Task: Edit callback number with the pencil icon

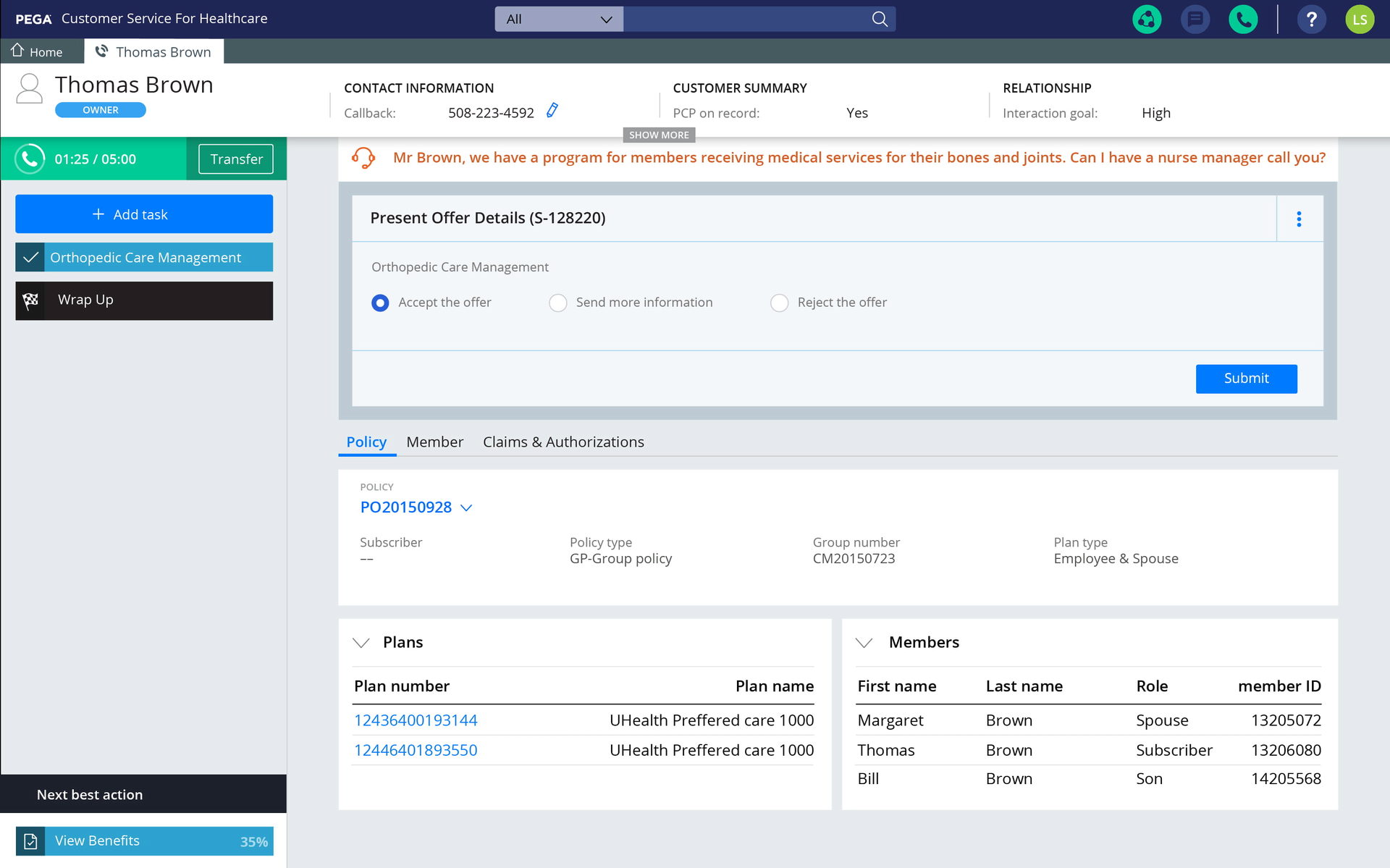Action: (552, 110)
